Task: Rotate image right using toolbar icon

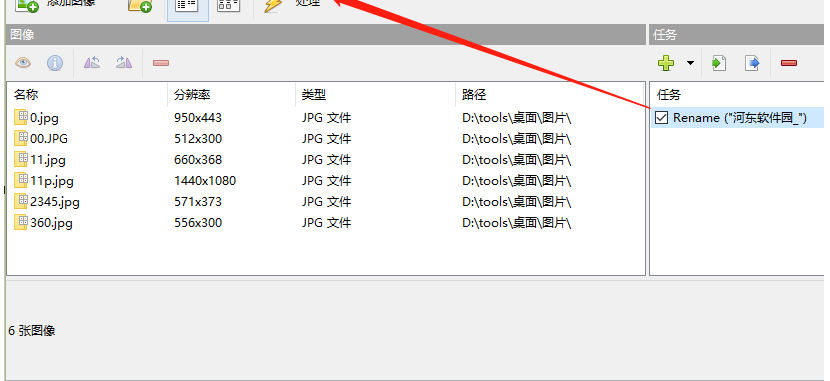Action: (x=124, y=63)
